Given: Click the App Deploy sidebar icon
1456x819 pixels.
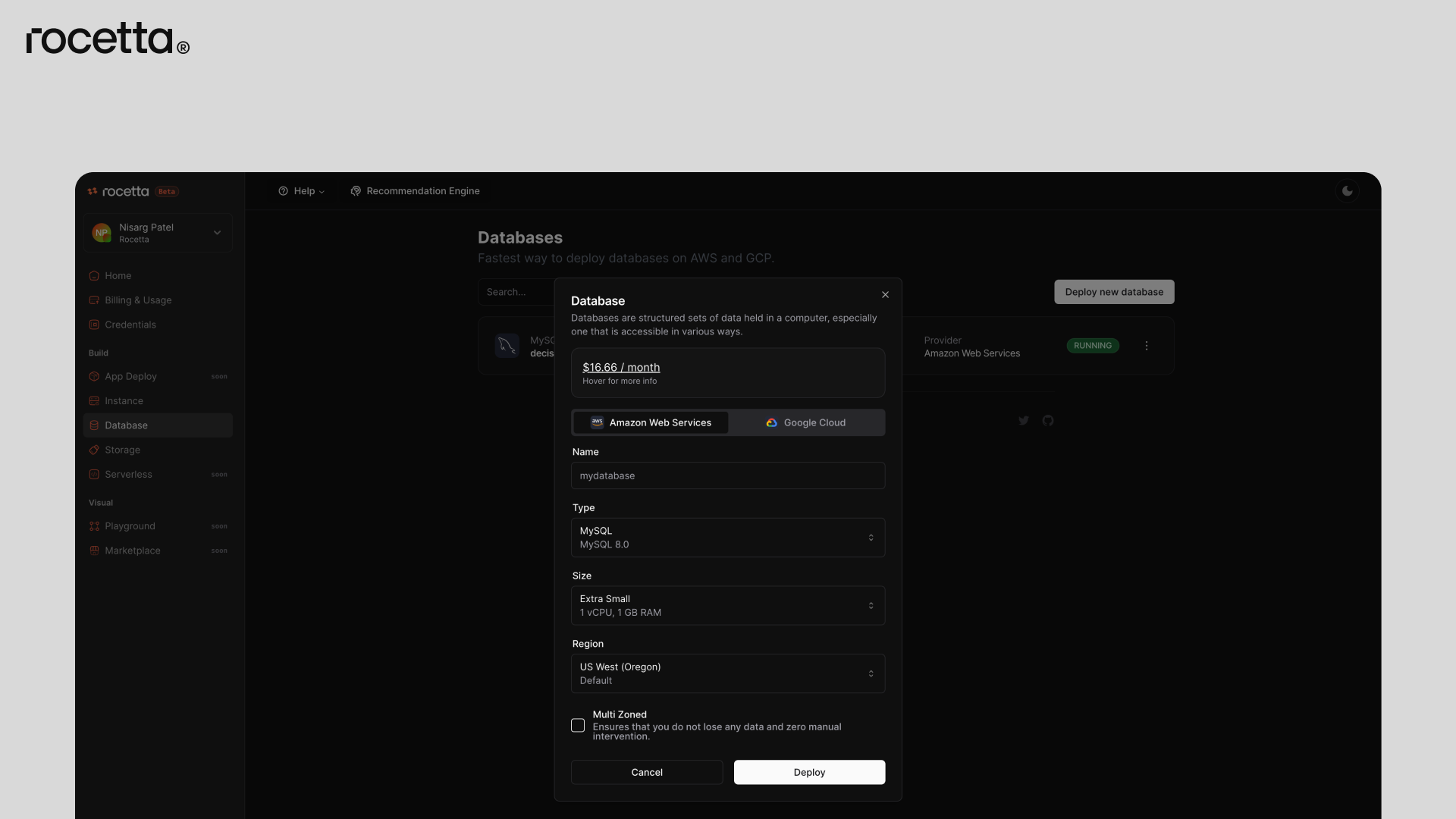Looking at the screenshot, I should click(x=94, y=377).
